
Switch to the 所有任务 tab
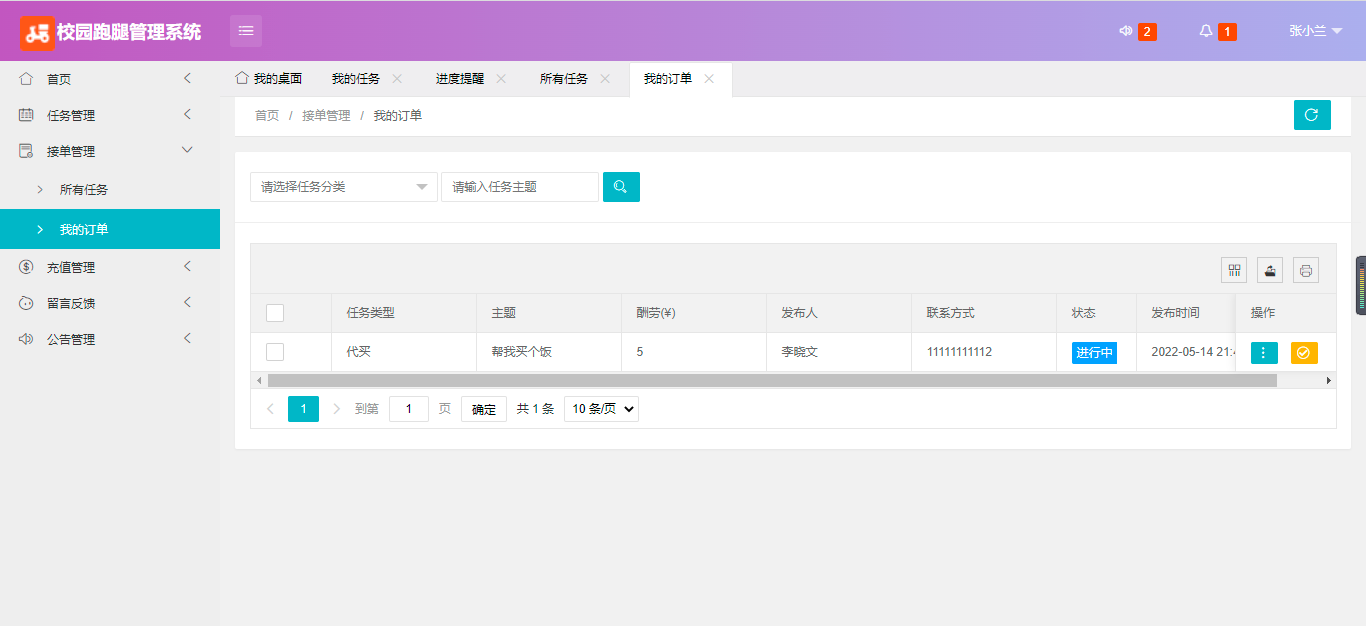(564, 79)
